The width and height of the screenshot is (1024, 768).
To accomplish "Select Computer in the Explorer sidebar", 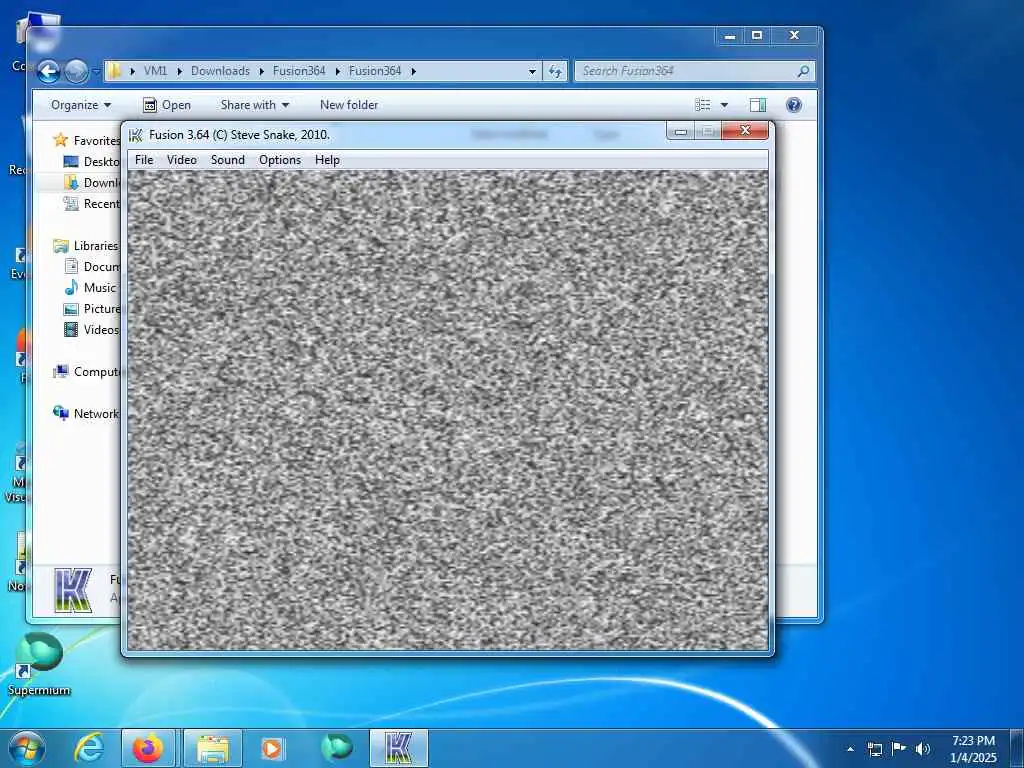I will 88,372.
